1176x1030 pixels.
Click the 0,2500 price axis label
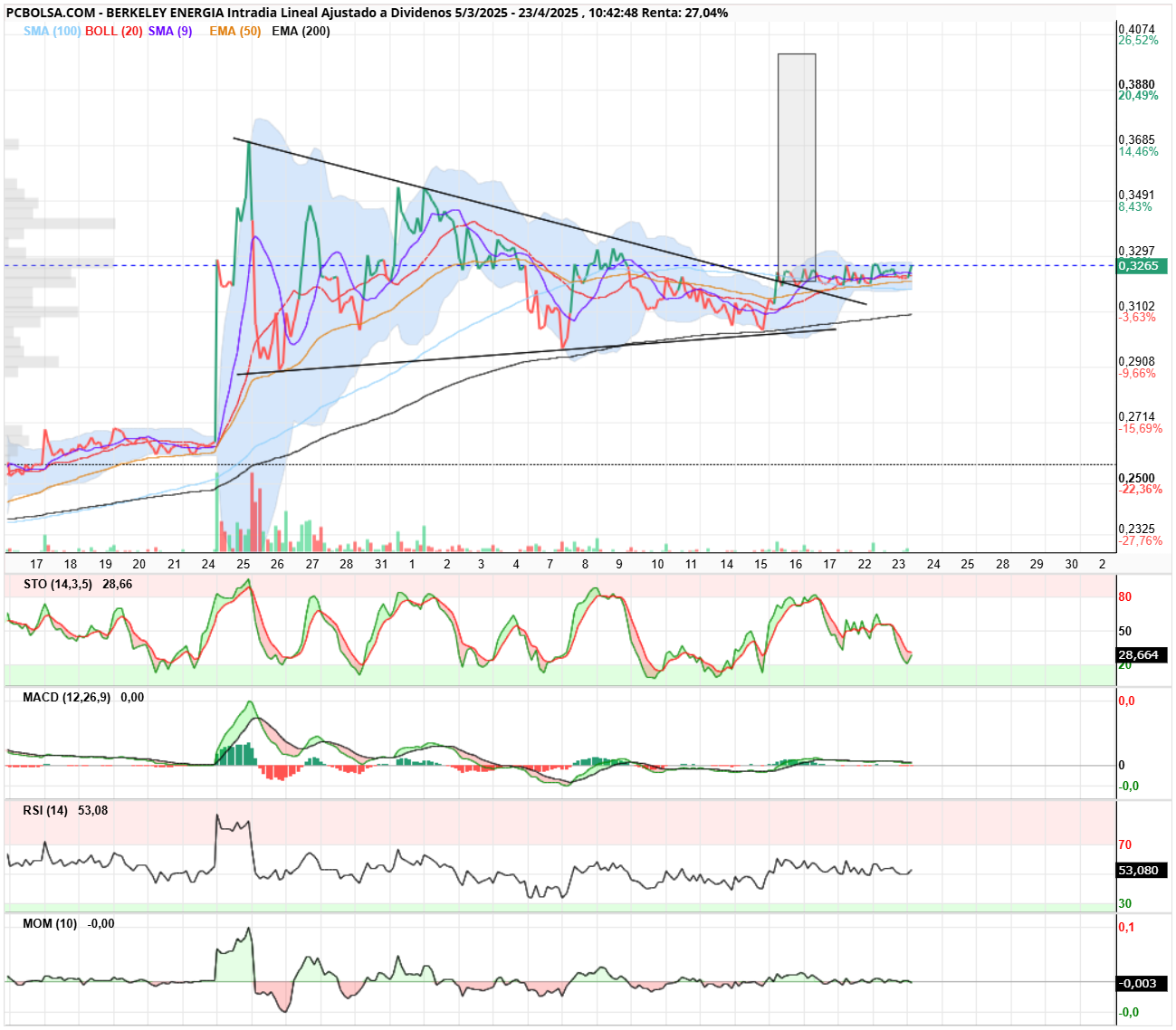click(1136, 478)
